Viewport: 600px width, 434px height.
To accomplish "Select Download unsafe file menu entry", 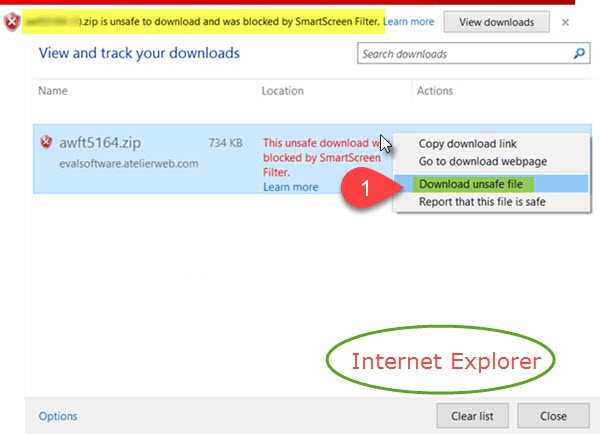I will tap(491, 184).
